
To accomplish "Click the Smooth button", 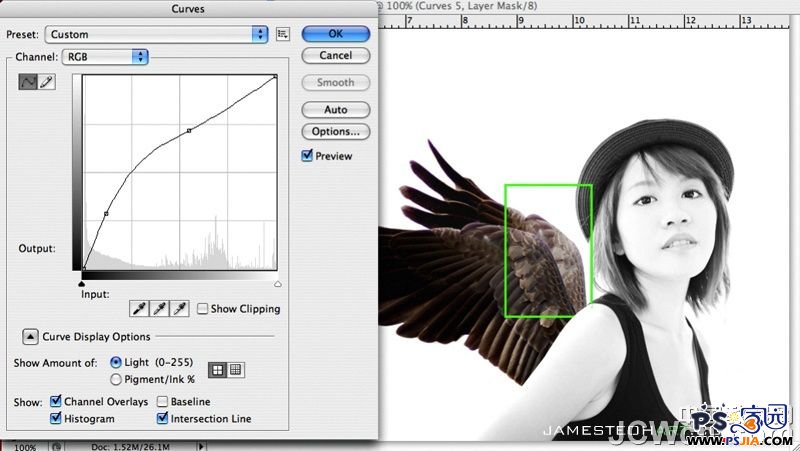I will (x=336, y=83).
